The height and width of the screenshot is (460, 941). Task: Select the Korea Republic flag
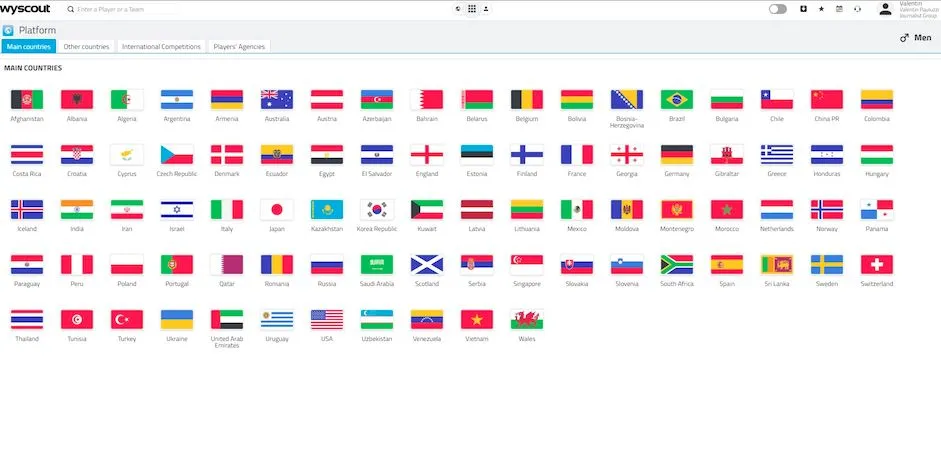pos(377,209)
